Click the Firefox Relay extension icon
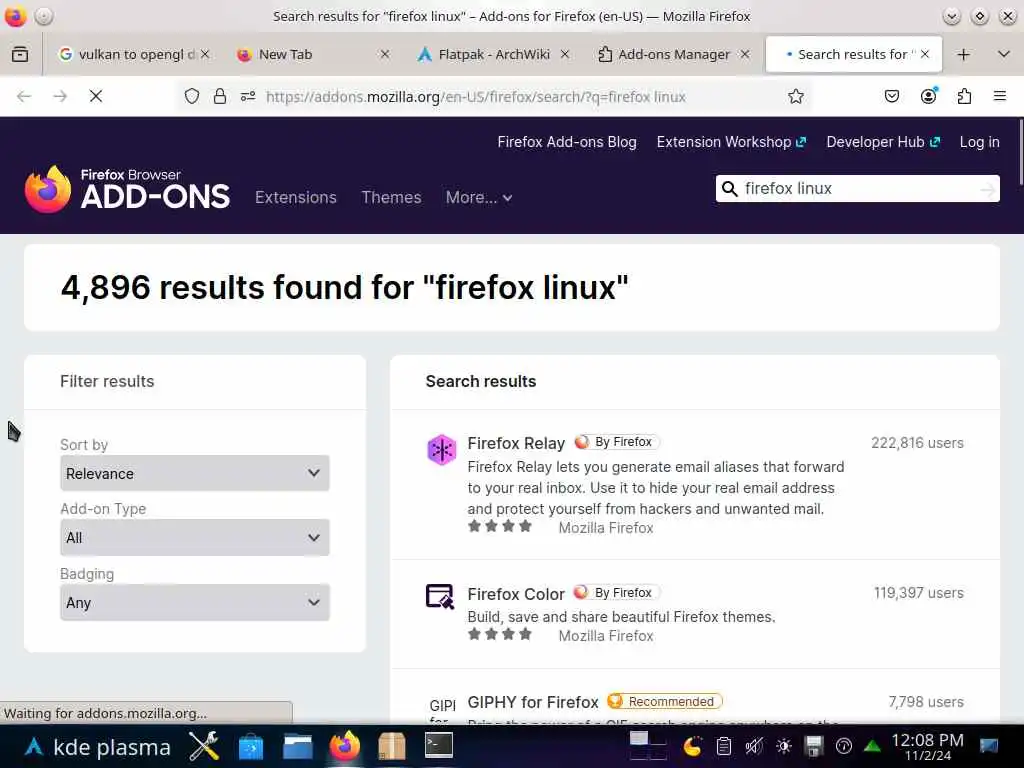Image resolution: width=1024 pixels, height=768 pixels. pos(441,450)
